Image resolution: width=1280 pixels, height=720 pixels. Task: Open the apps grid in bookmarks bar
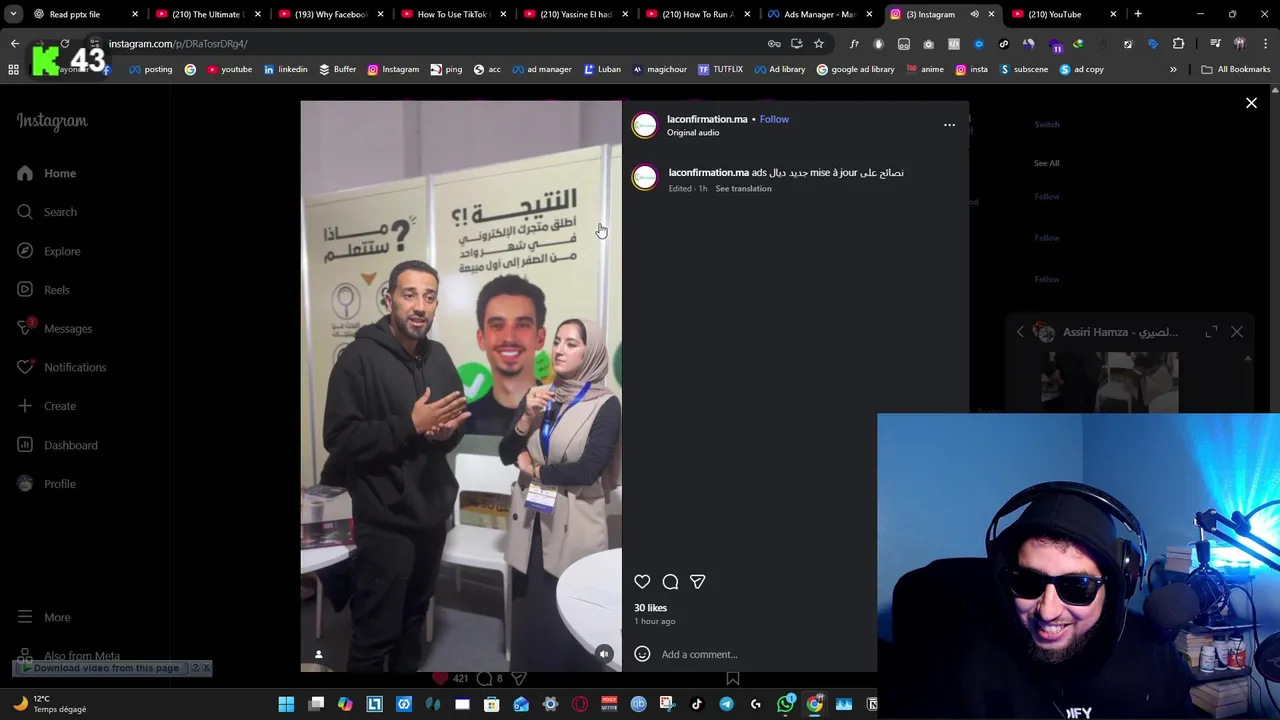click(x=14, y=70)
